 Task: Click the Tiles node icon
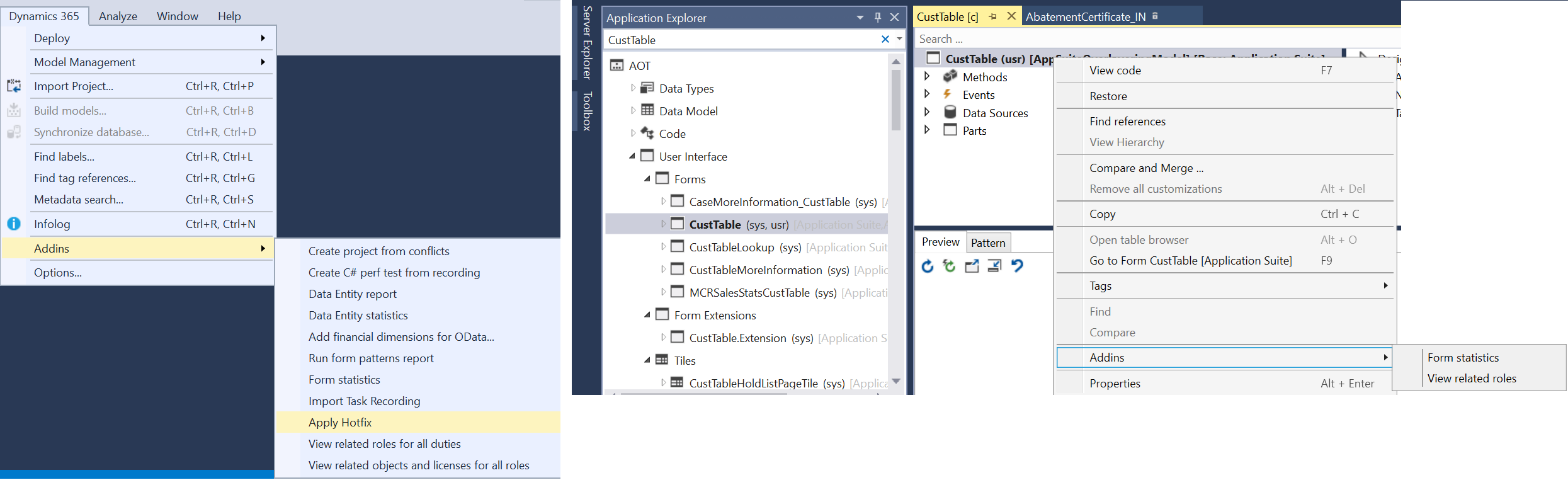(x=662, y=360)
